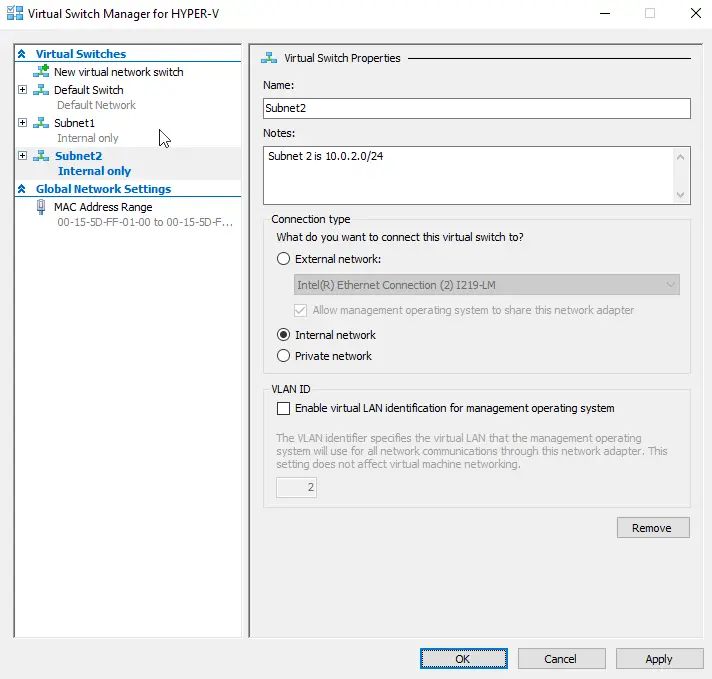Click Internal only text under Subnet2
712x679 pixels.
94,171
